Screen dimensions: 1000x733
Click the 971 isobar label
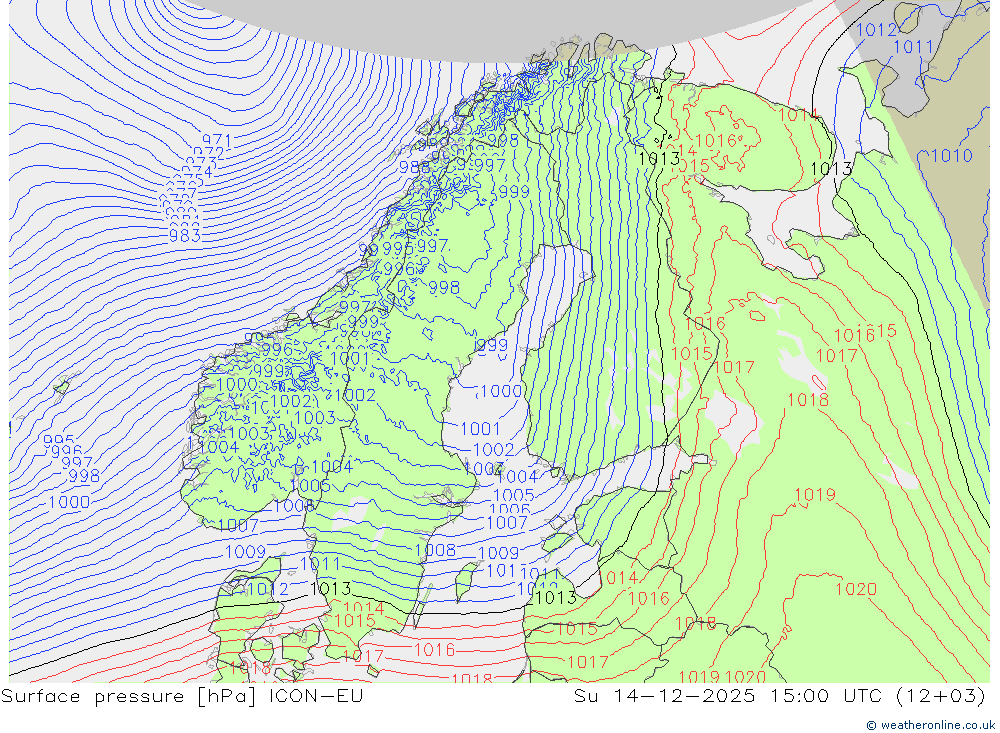216,140
